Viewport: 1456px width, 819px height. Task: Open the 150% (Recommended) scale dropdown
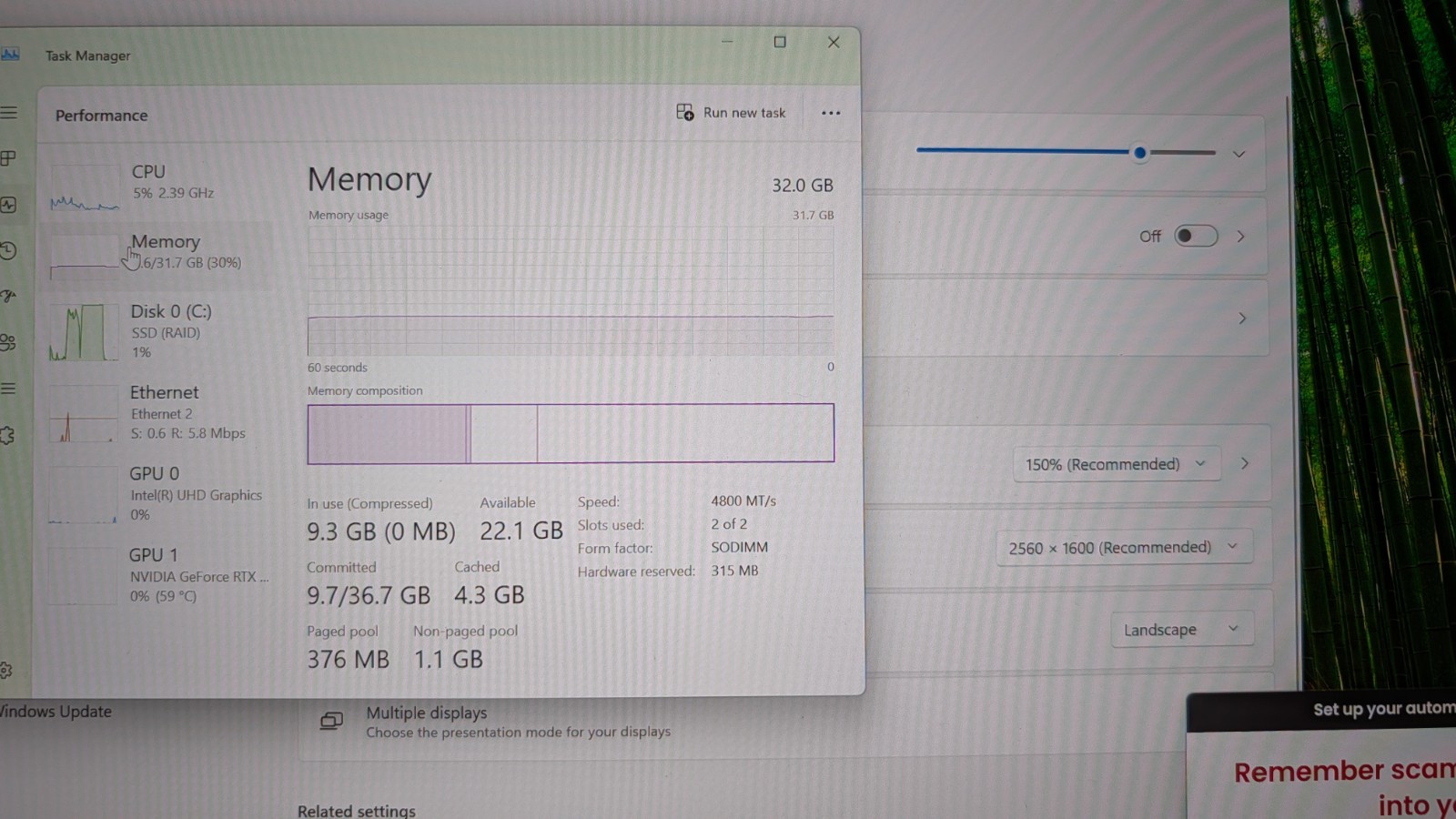(x=1117, y=464)
